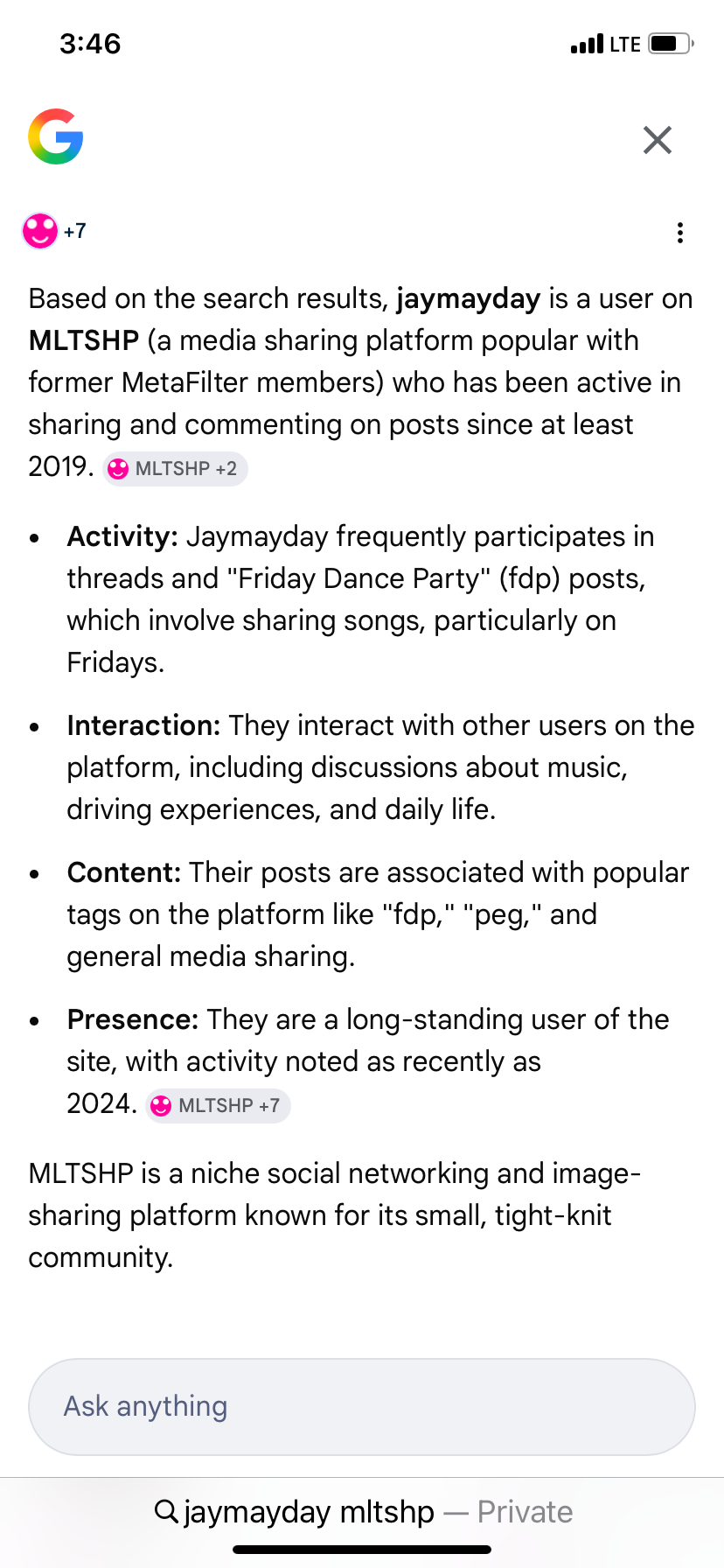Close the AI overview panel
Viewport: 724px width, 1568px height.
pos(657,140)
